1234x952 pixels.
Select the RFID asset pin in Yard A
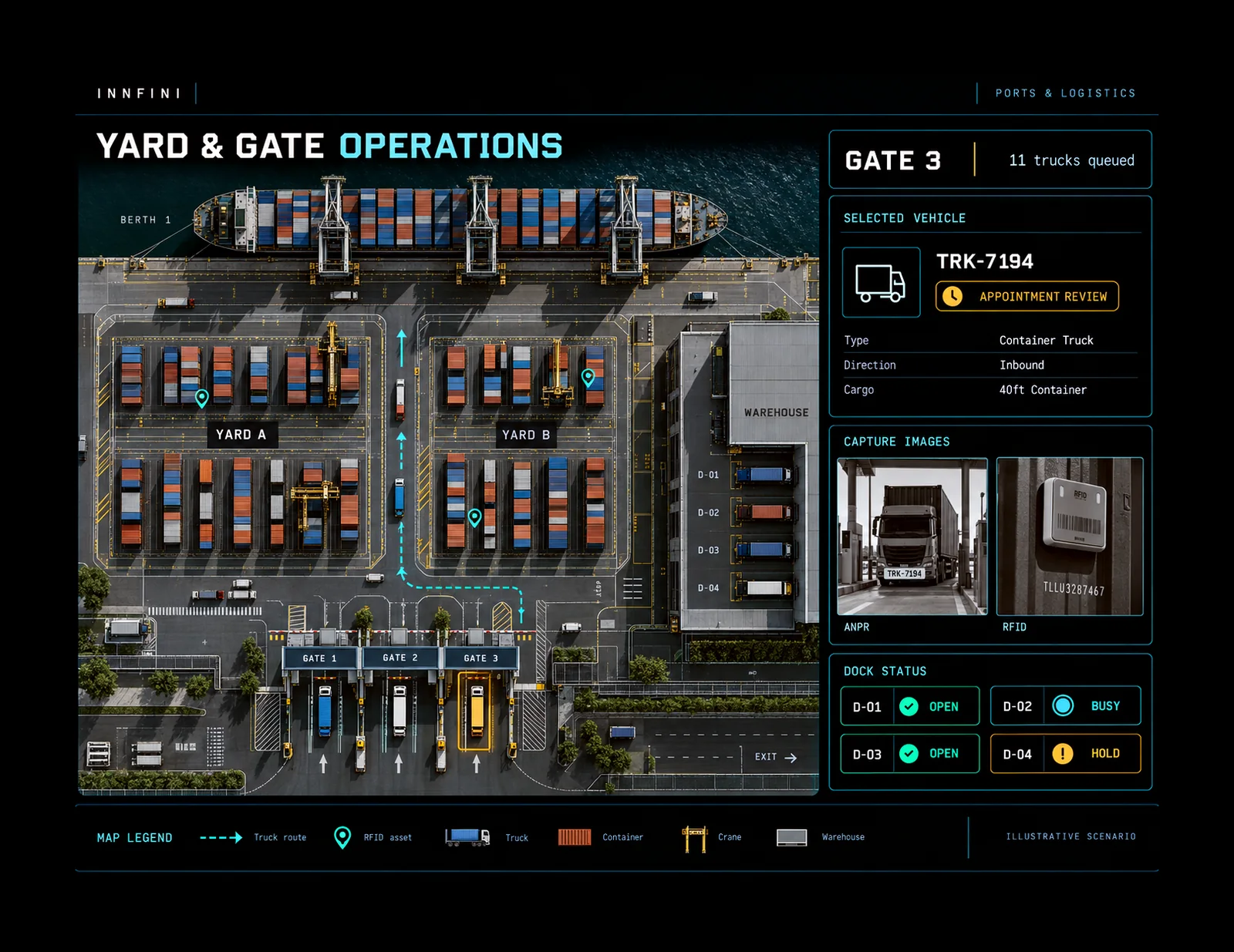pyautogui.click(x=201, y=398)
